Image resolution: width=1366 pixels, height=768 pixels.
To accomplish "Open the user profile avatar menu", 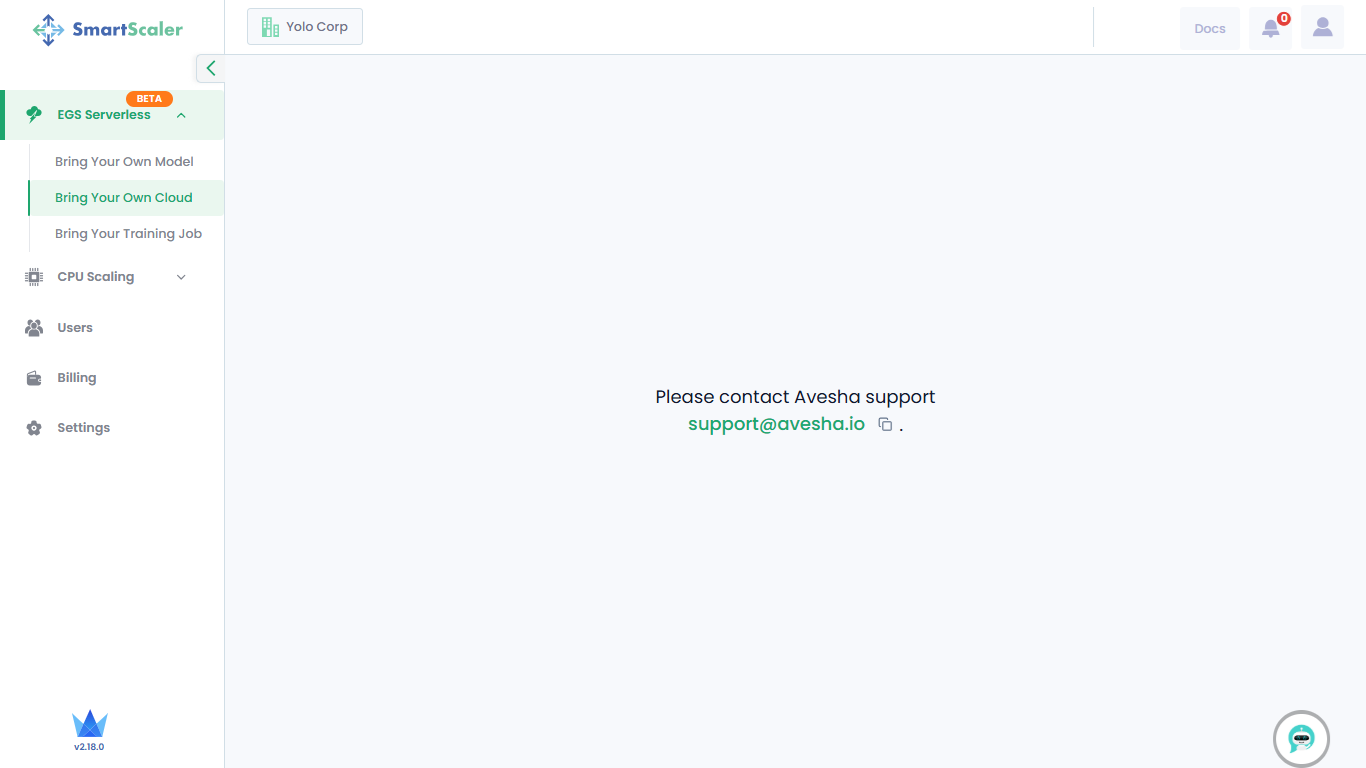I will 1322,28.
